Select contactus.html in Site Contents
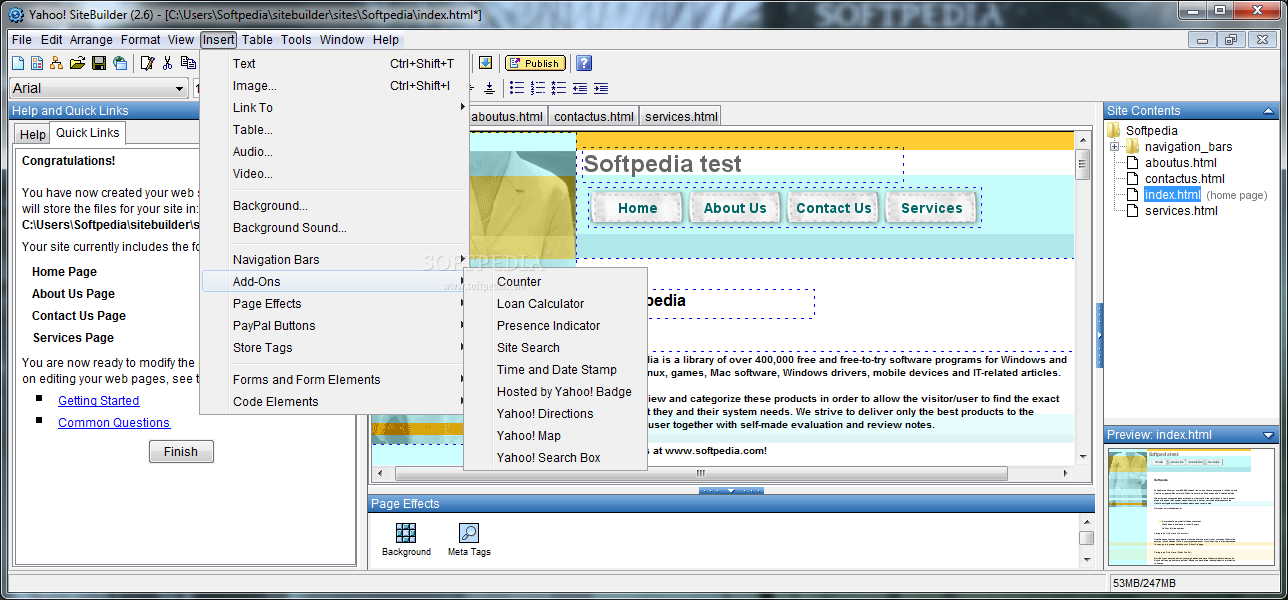Screen dimensions: 1288x600 (1185, 179)
